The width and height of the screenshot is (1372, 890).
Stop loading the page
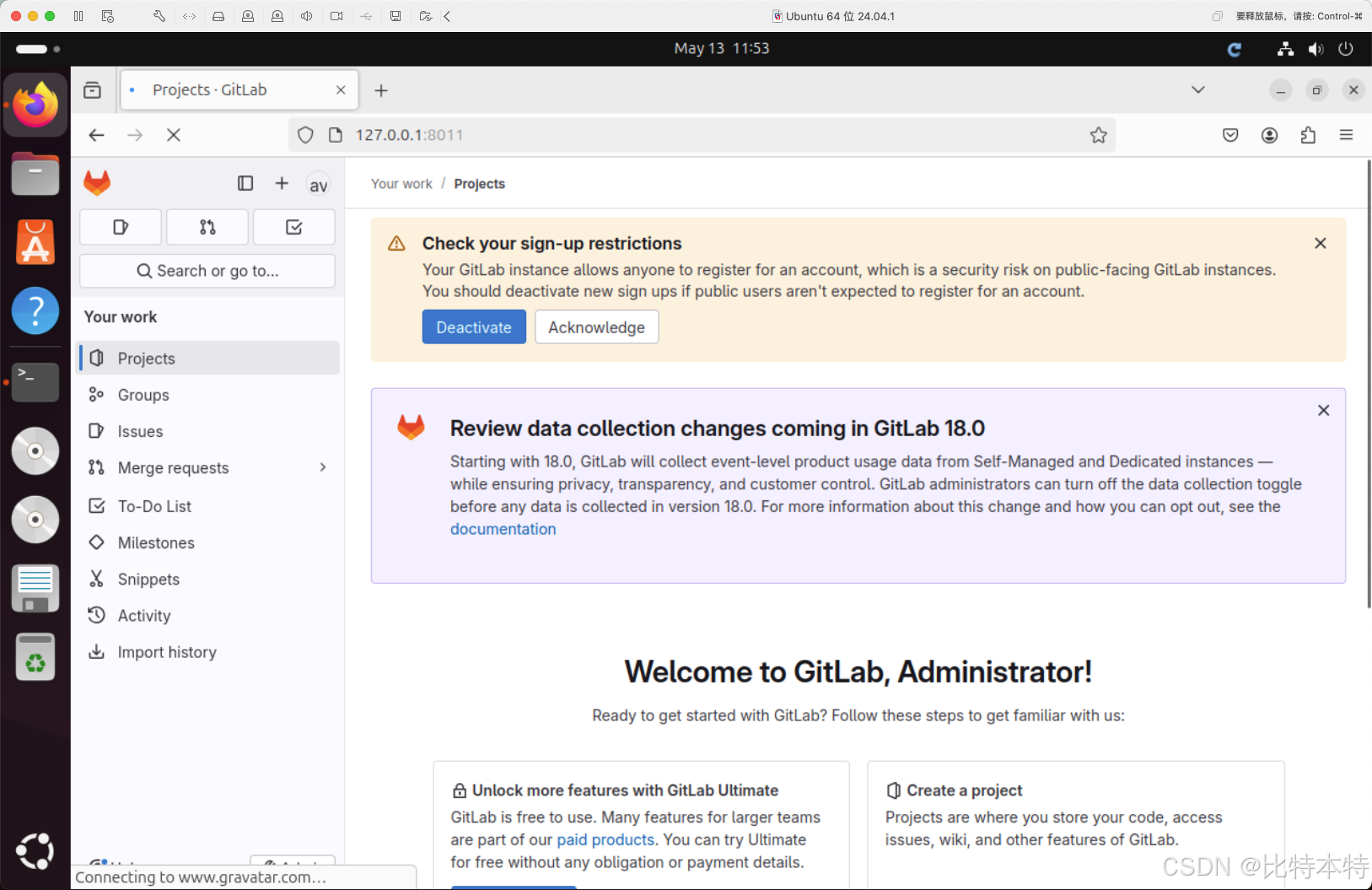tap(174, 135)
